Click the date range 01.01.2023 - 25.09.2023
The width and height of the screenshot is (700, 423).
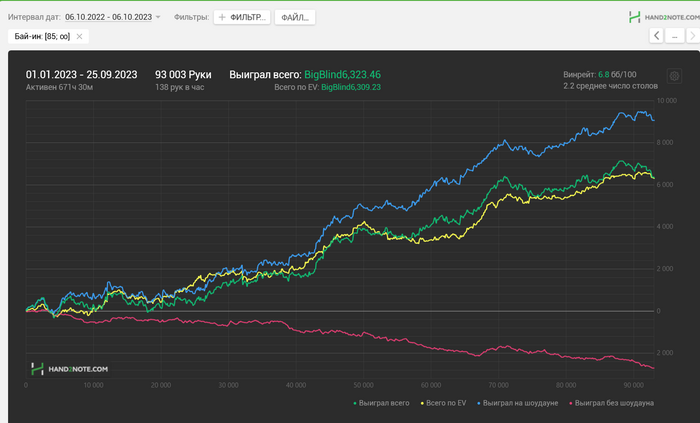click(x=81, y=75)
